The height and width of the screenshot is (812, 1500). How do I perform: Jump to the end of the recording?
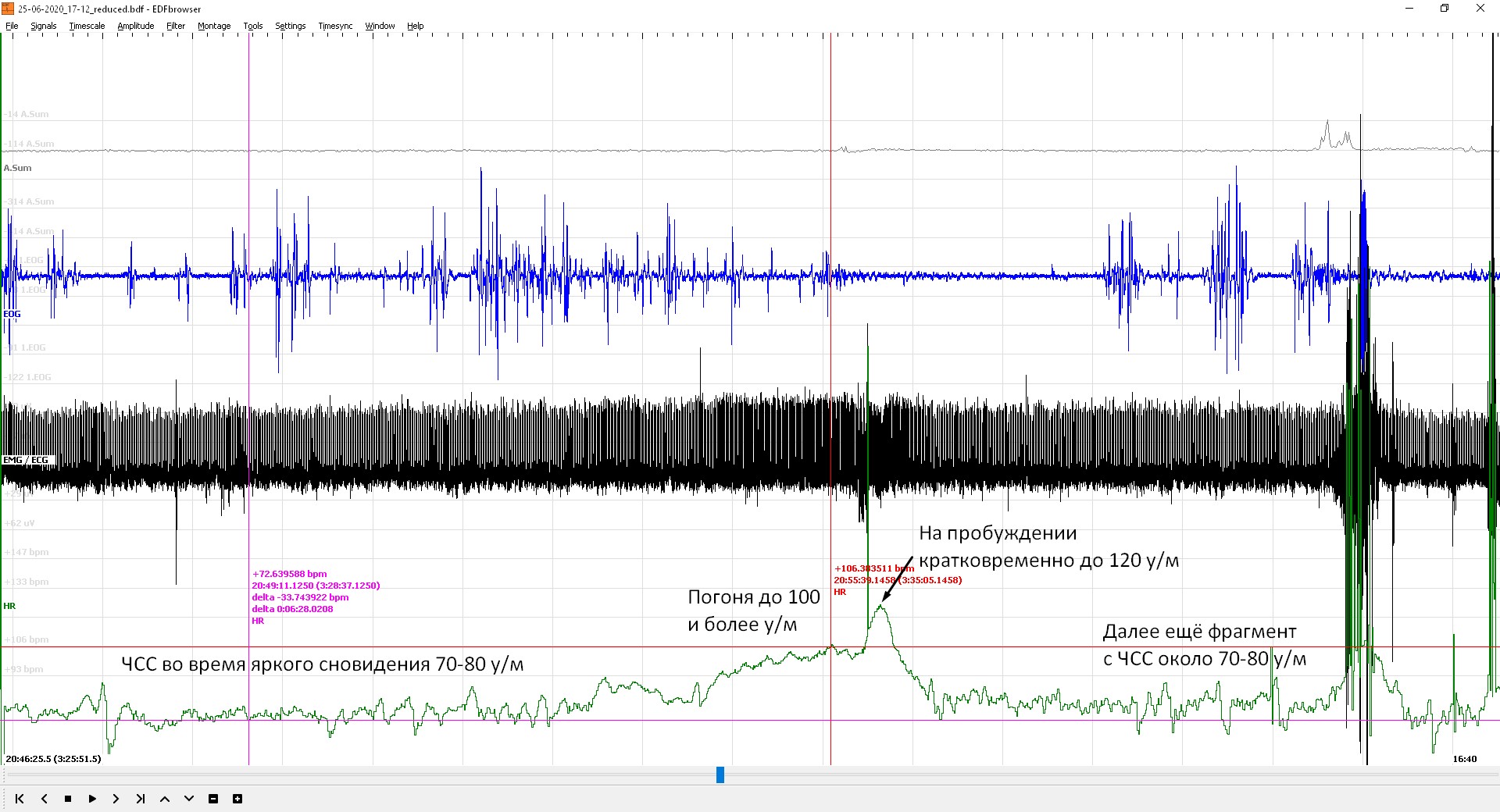[x=141, y=799]
